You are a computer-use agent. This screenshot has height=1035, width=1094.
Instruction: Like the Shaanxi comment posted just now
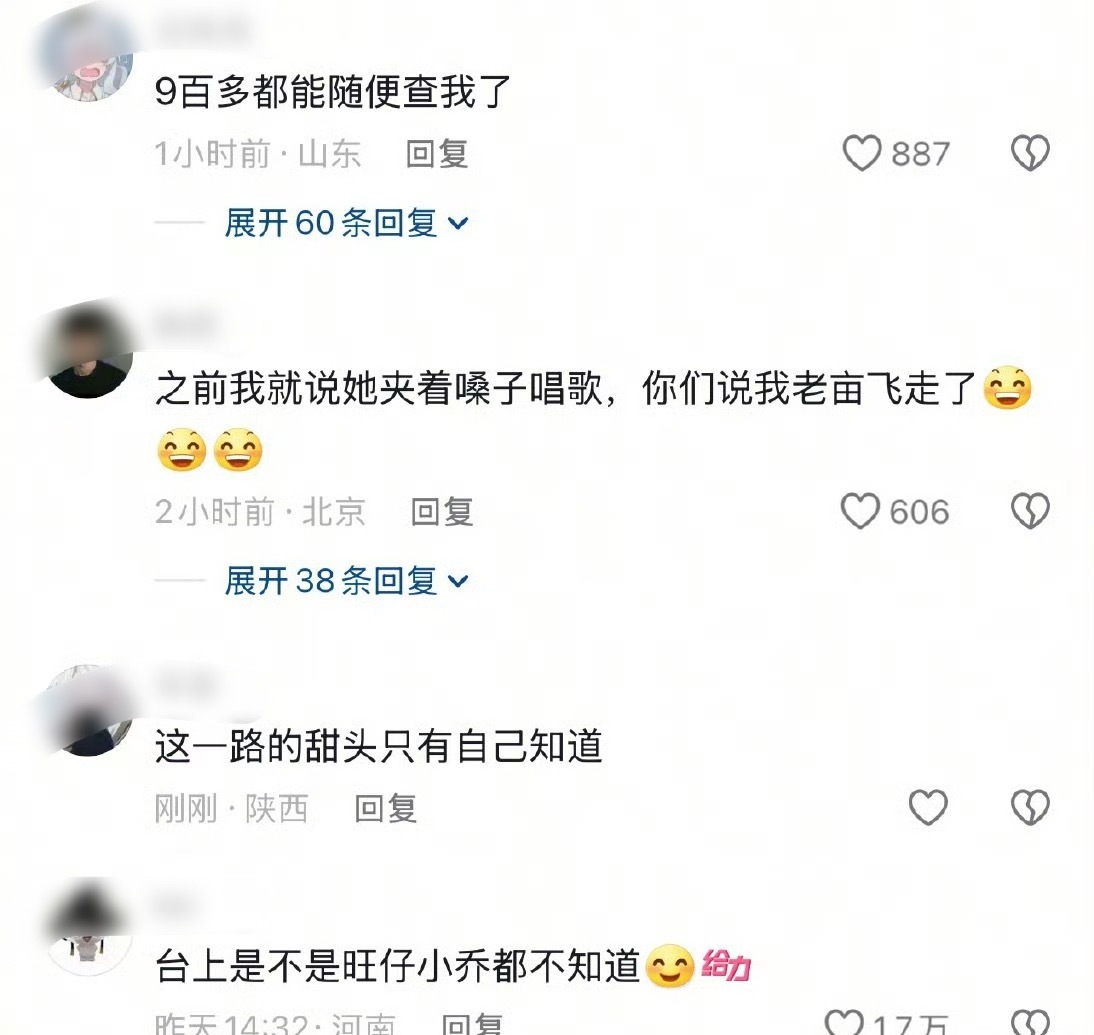point(928,807)
